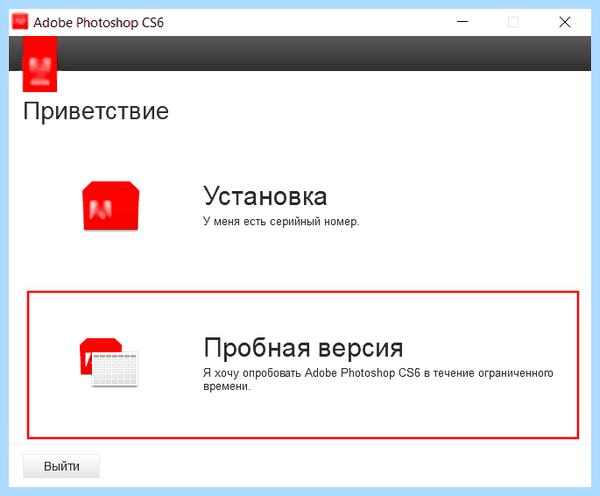Screen dimensions: 600x496
Task: Choose the Установка option heading
Action: click(x=265, y=196)
